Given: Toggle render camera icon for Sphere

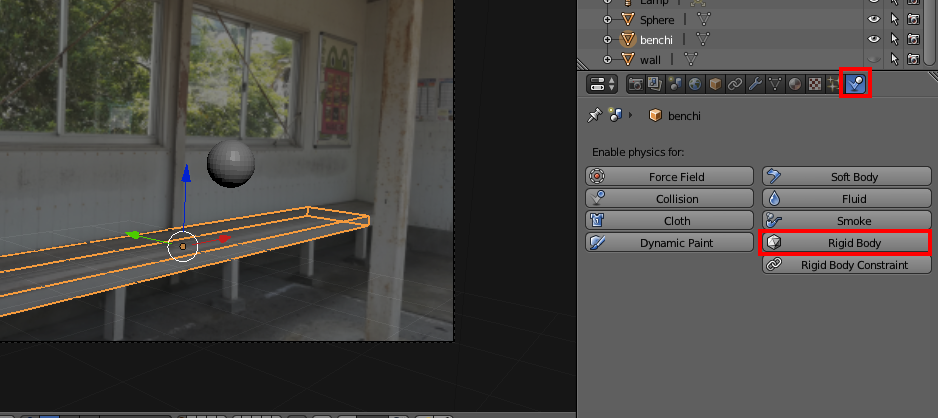Looking at the screenshot, I should tap(913, 19).
